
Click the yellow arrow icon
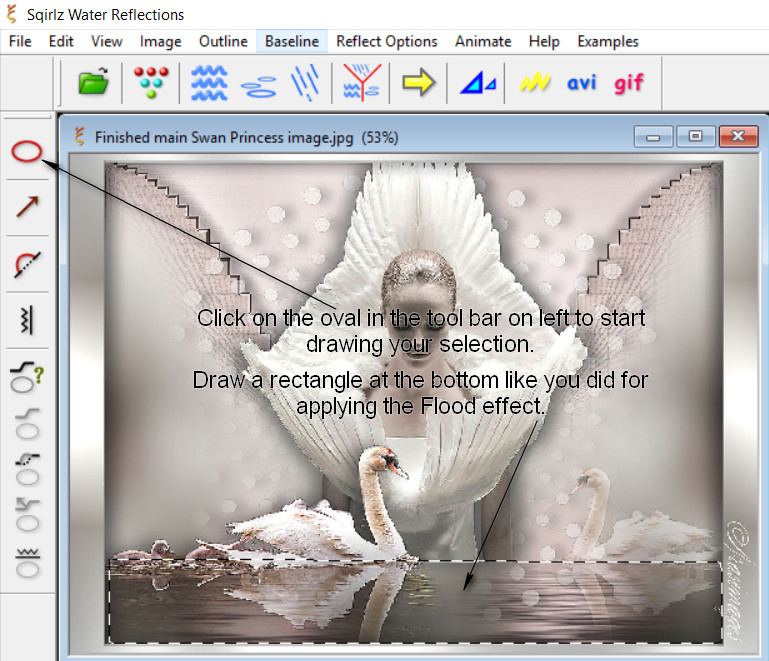(x=418, y=82)
